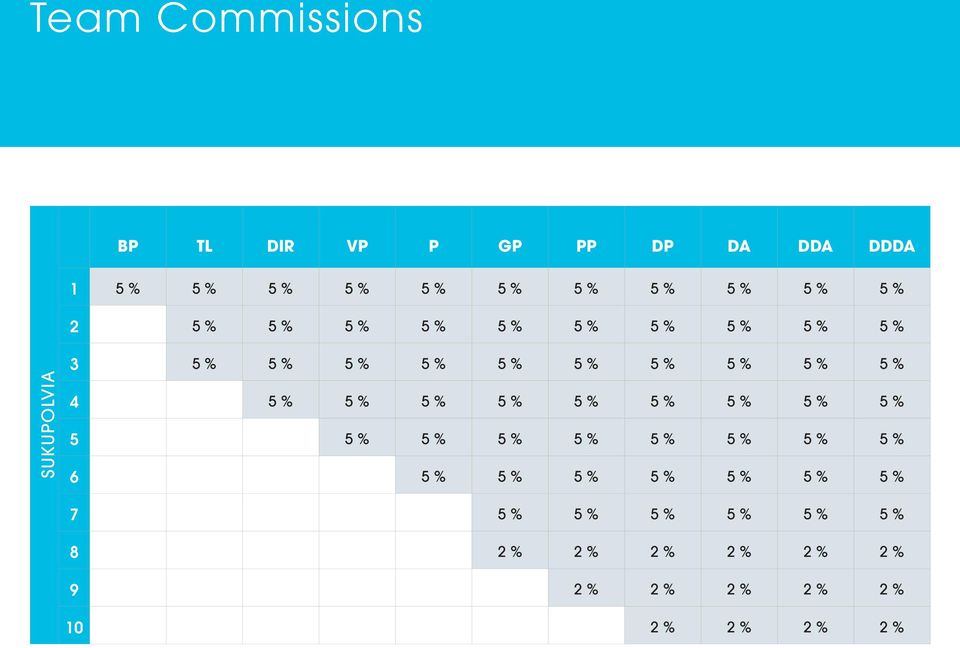Image resolution: width=960 pixels, height=648 pixels.
Task: Click the 2 % cell in GP row 8
Action: click(510, 551)
